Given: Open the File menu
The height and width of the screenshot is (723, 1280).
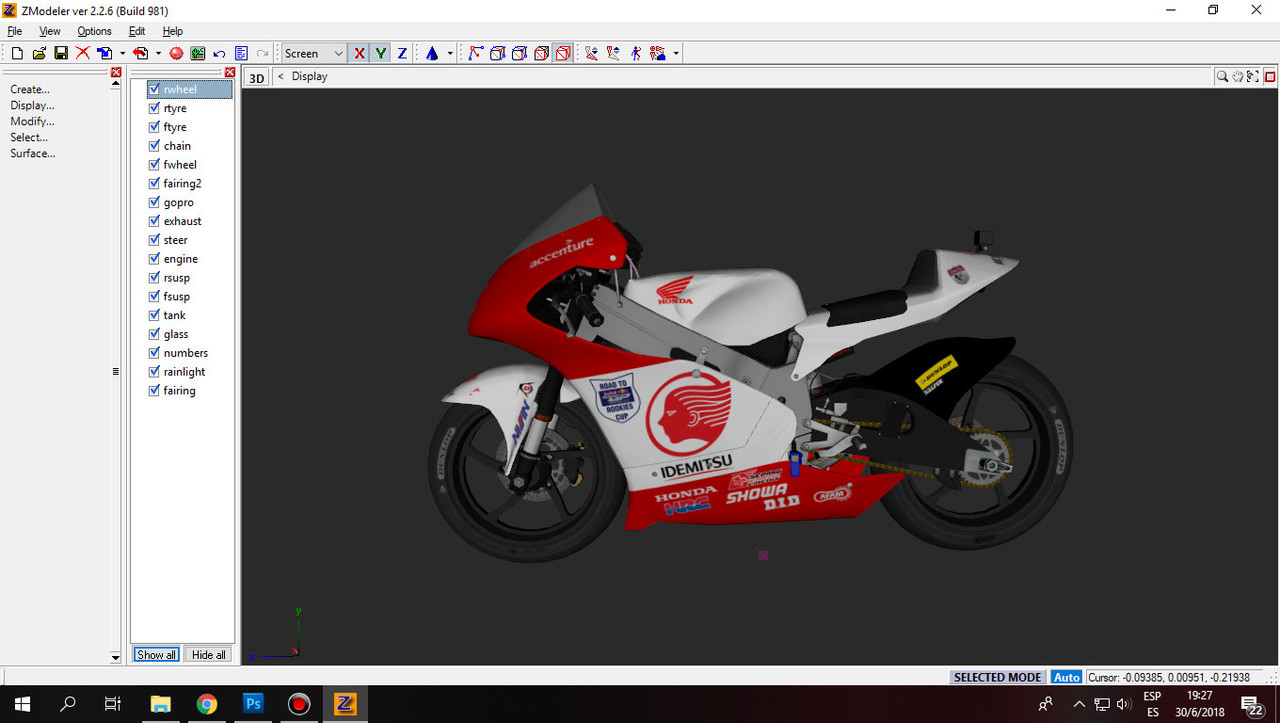Looking at the screenshot, I should click(15, 31).
